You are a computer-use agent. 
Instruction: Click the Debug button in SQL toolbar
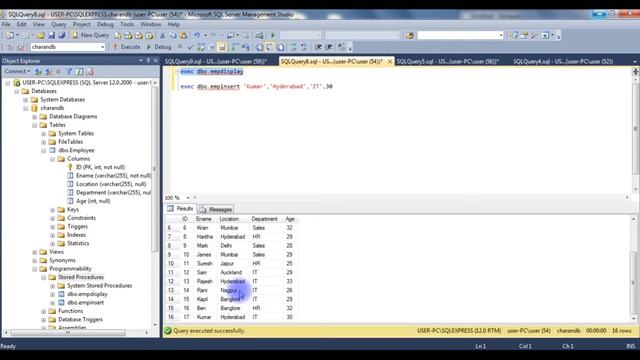[159, 47]
